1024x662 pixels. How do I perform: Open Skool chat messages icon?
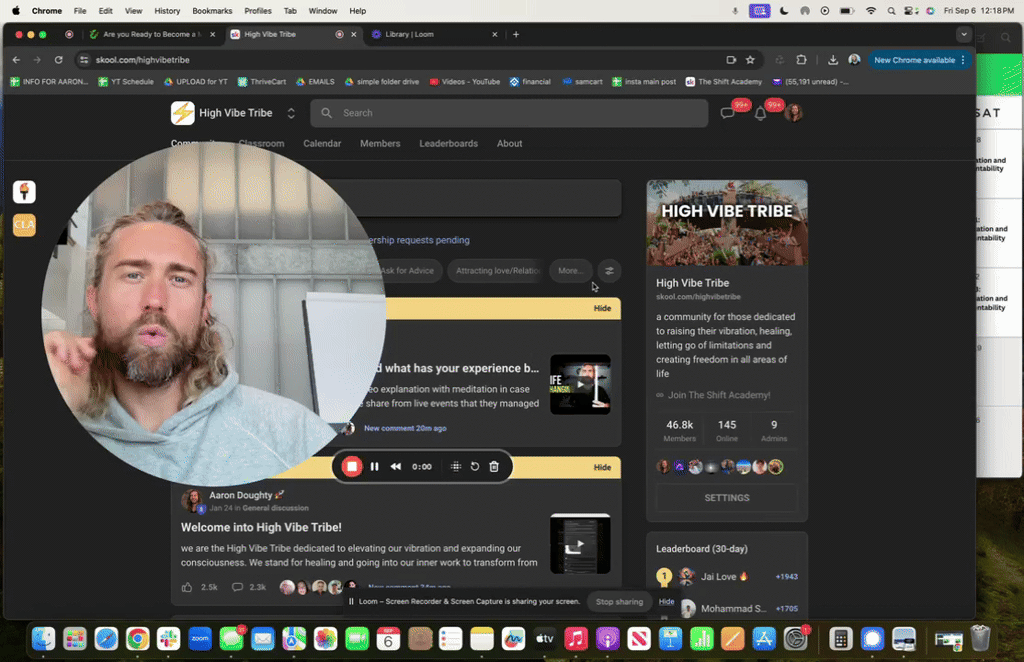727,113
